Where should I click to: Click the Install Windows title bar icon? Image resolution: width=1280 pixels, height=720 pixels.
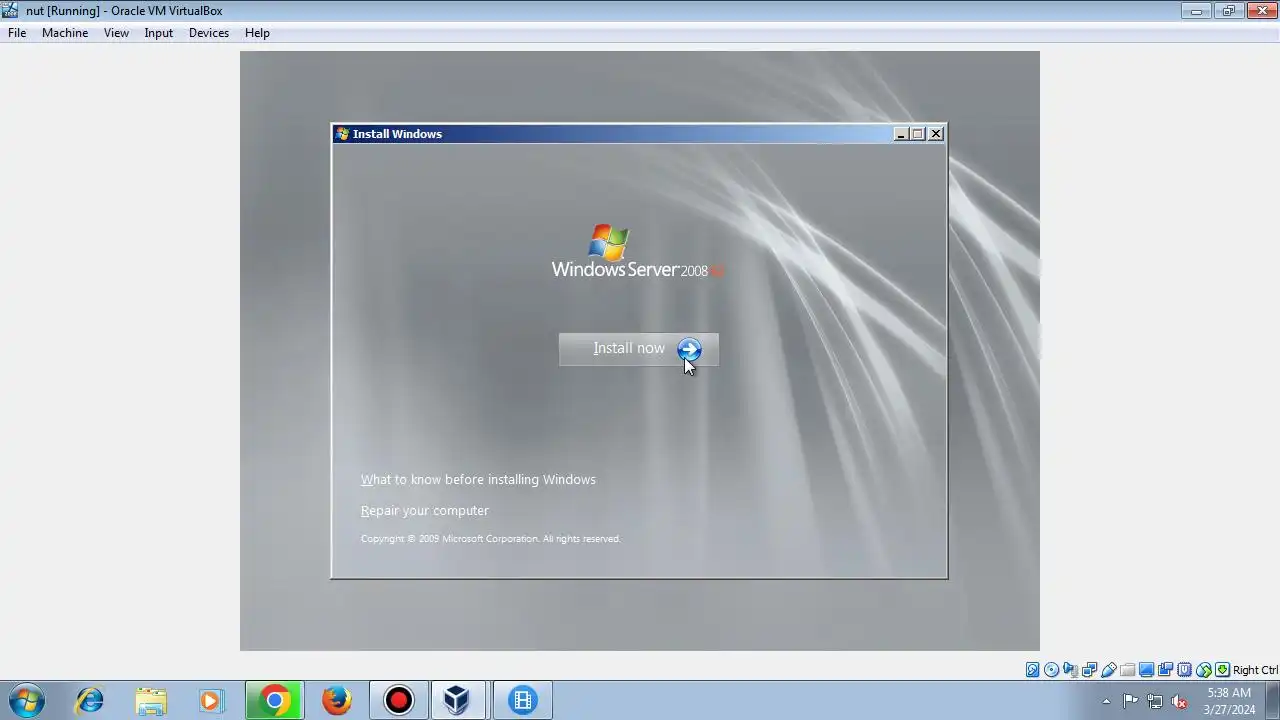[343, 134]
